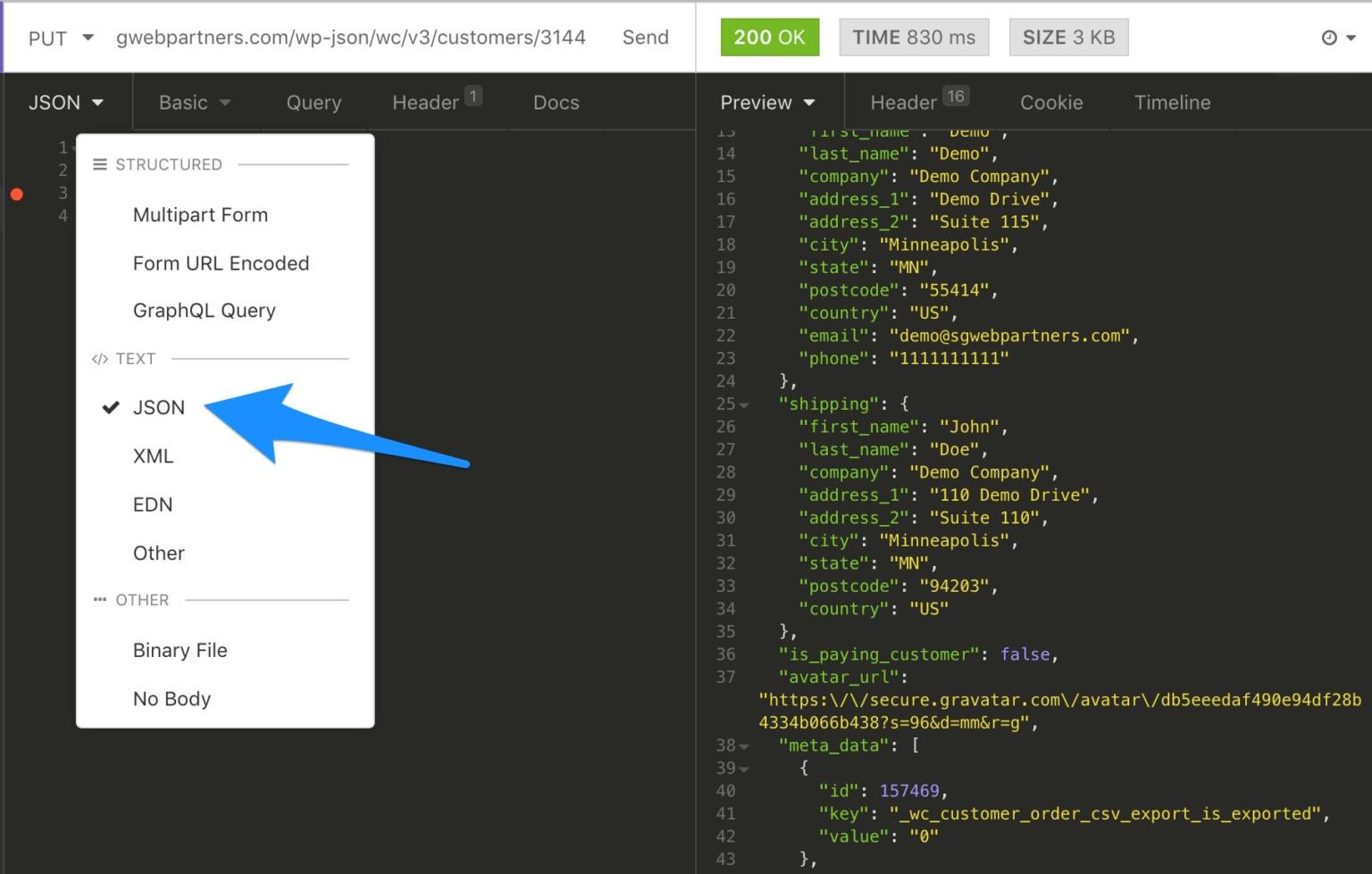Click the green 200 OK status badge
Viewport: 1372px width, 874px height.
770,37
